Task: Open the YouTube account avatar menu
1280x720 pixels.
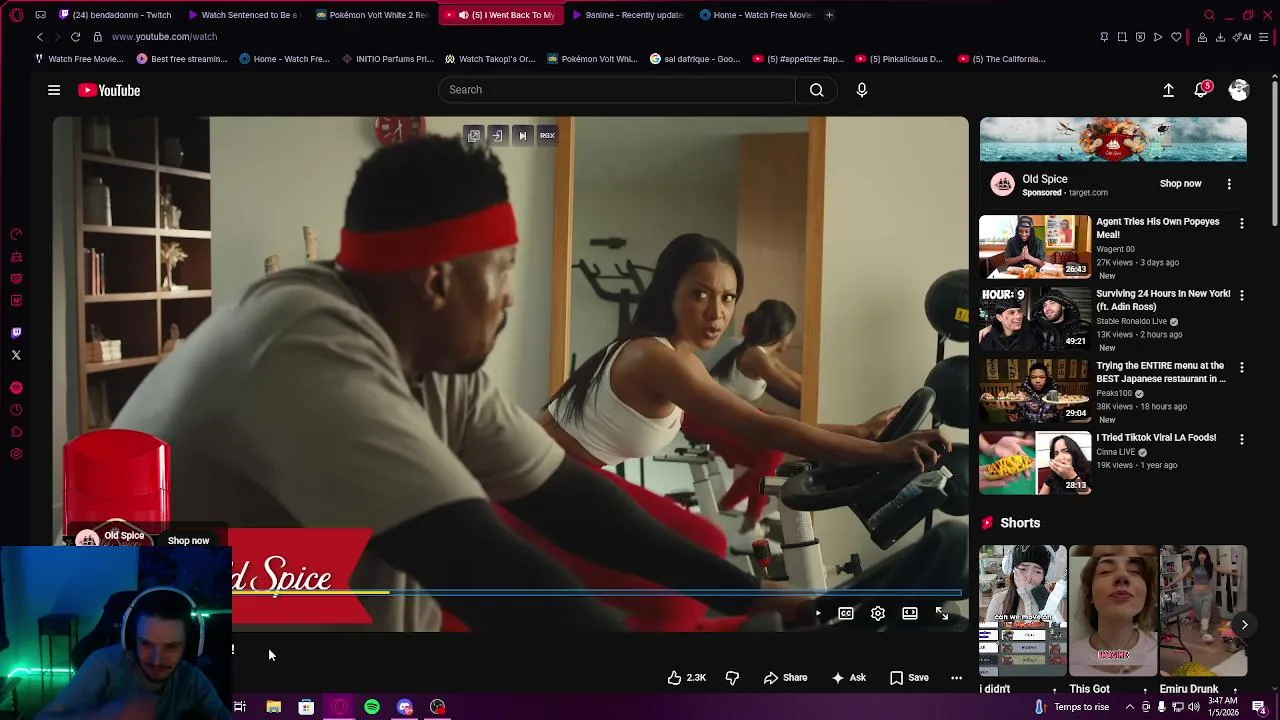Action: click(x=1239, y=90)
